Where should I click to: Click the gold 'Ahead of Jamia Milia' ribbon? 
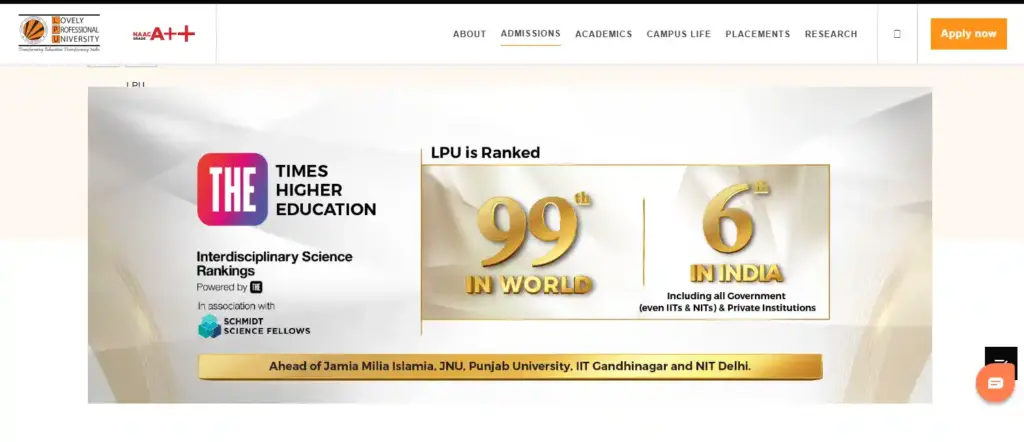coord(509,367)
